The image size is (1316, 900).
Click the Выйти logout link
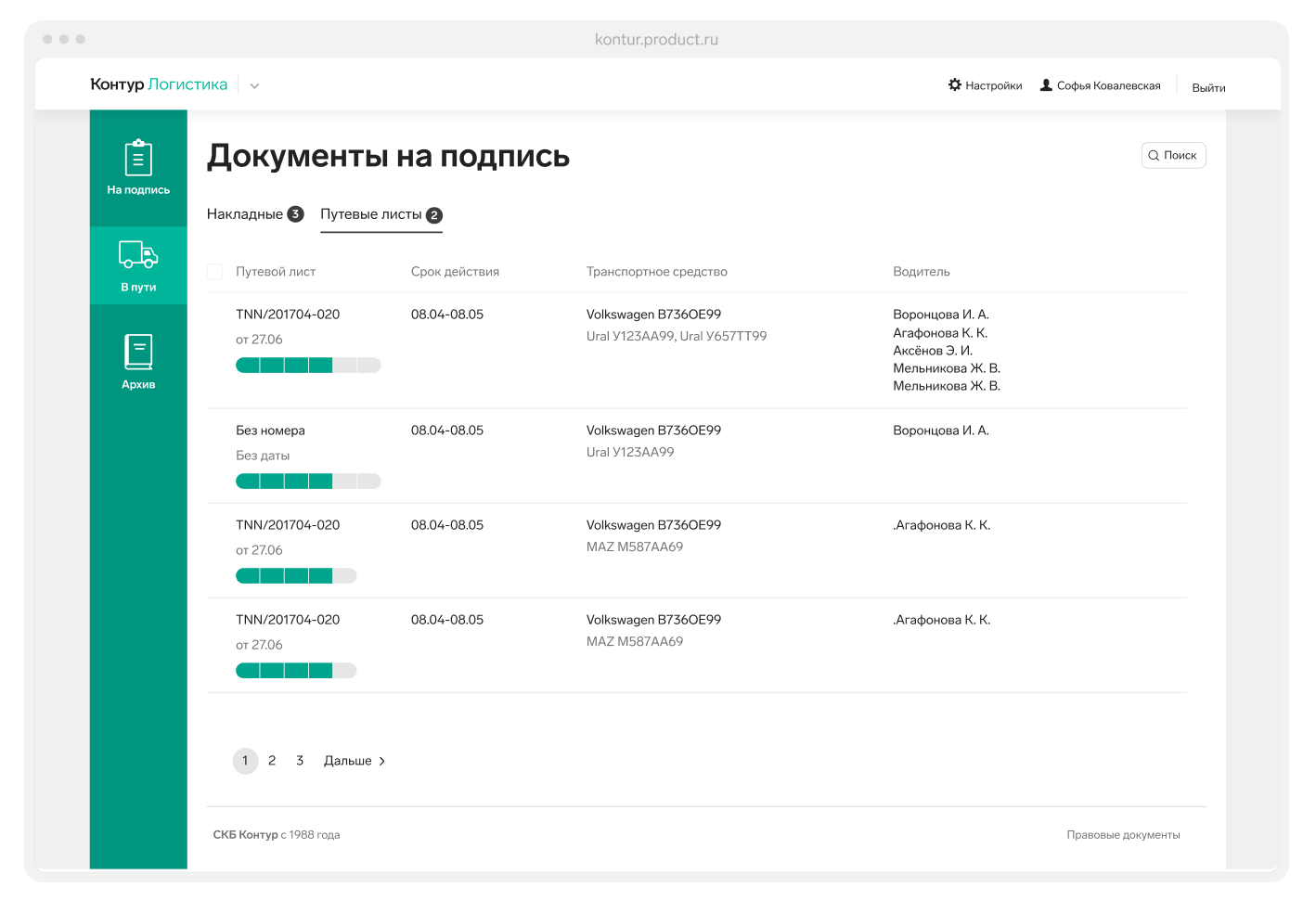coord(1208,87)
